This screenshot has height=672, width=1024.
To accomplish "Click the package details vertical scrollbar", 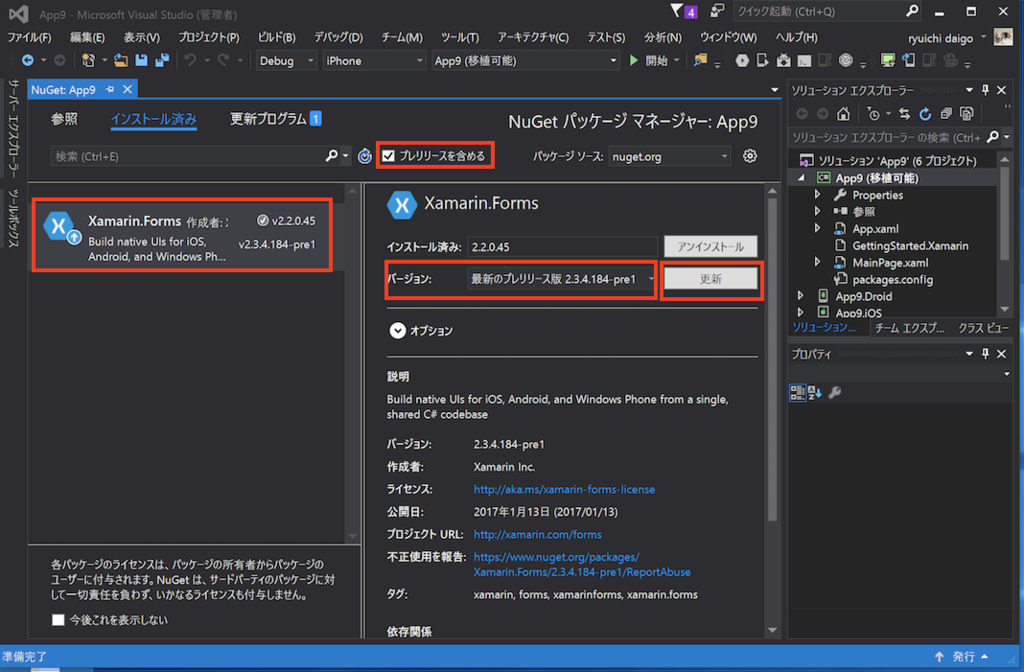I will pyautogui.click(x=772, y=360).
